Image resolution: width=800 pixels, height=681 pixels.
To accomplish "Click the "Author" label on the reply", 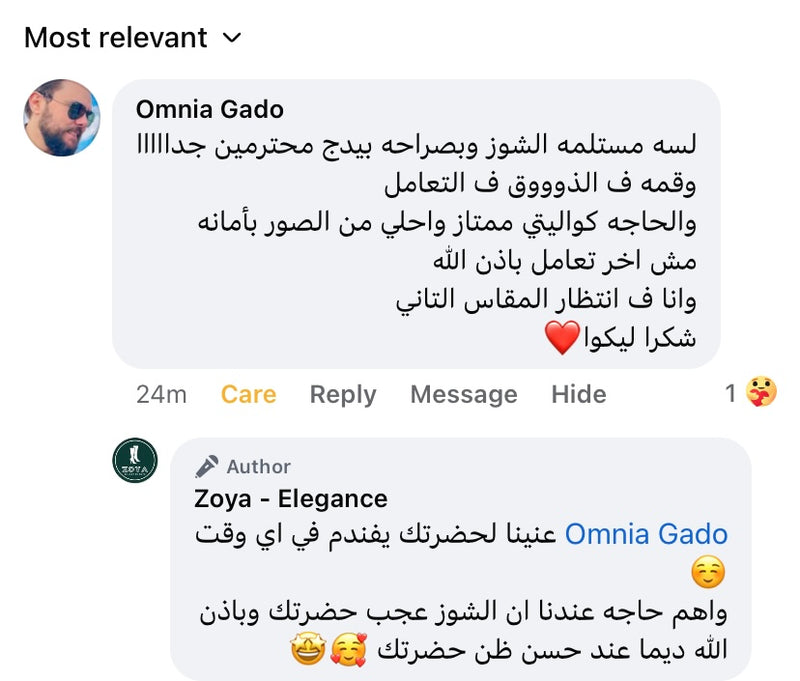I will 258,466.
